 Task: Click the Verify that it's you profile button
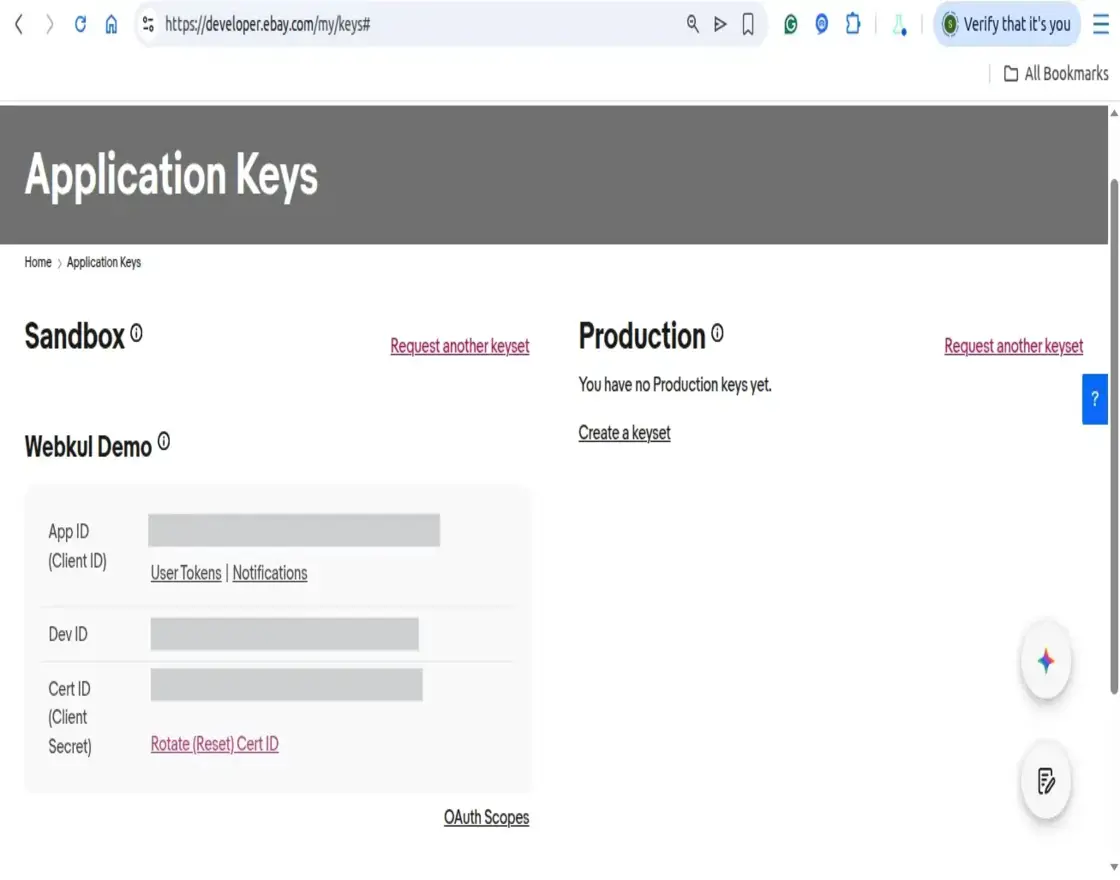(x=1006, y=24)
